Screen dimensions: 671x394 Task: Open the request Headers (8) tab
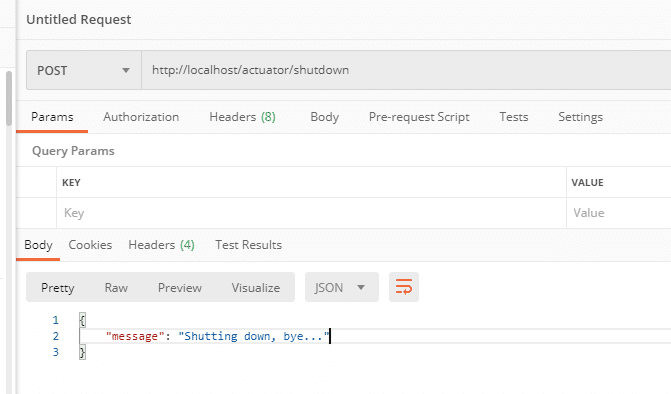click(x=242, y=117)
